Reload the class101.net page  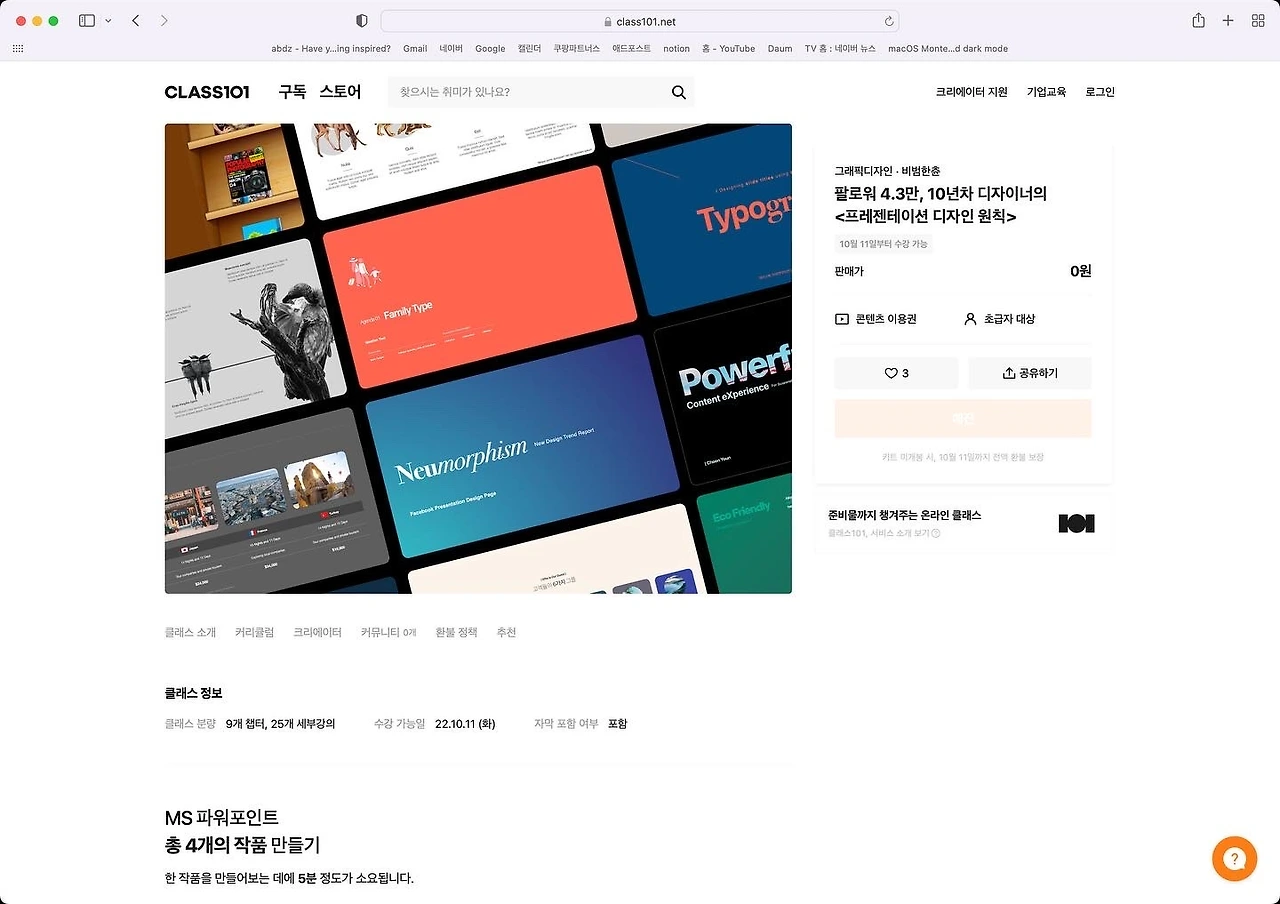[x=889, y=21]
